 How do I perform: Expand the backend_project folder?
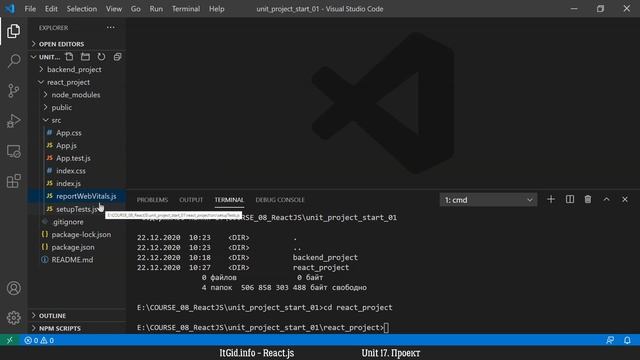[77, 69]
